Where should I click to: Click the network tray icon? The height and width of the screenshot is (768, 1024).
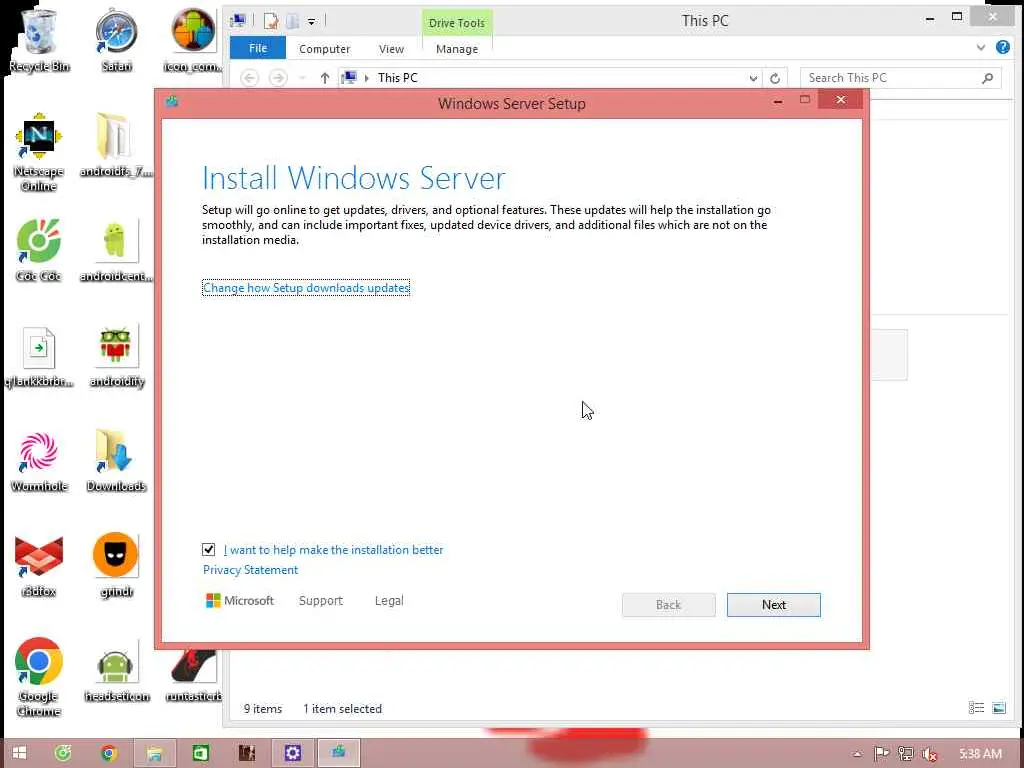click(x=905, y=754)
